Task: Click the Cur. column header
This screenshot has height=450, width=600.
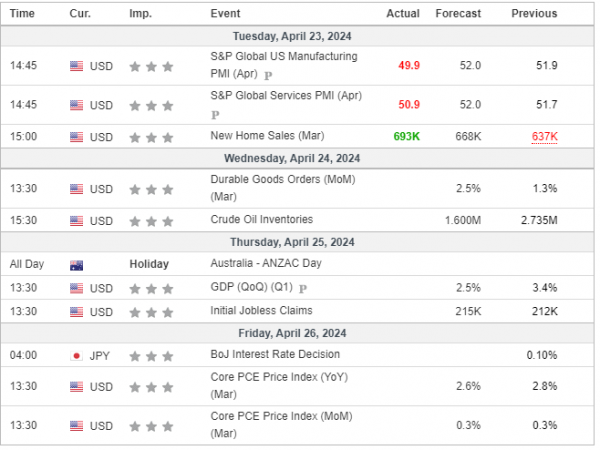Action: pos(80,13)
